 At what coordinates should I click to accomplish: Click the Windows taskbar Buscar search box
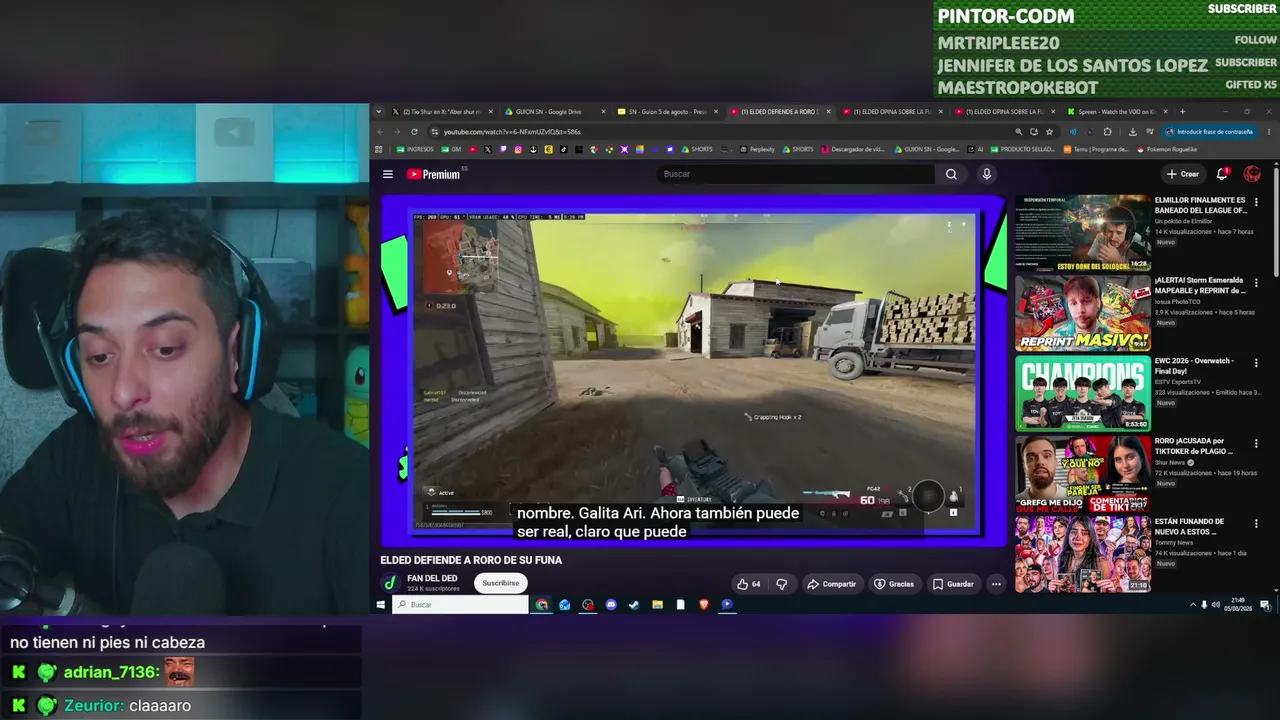click(x=461, y=605)
